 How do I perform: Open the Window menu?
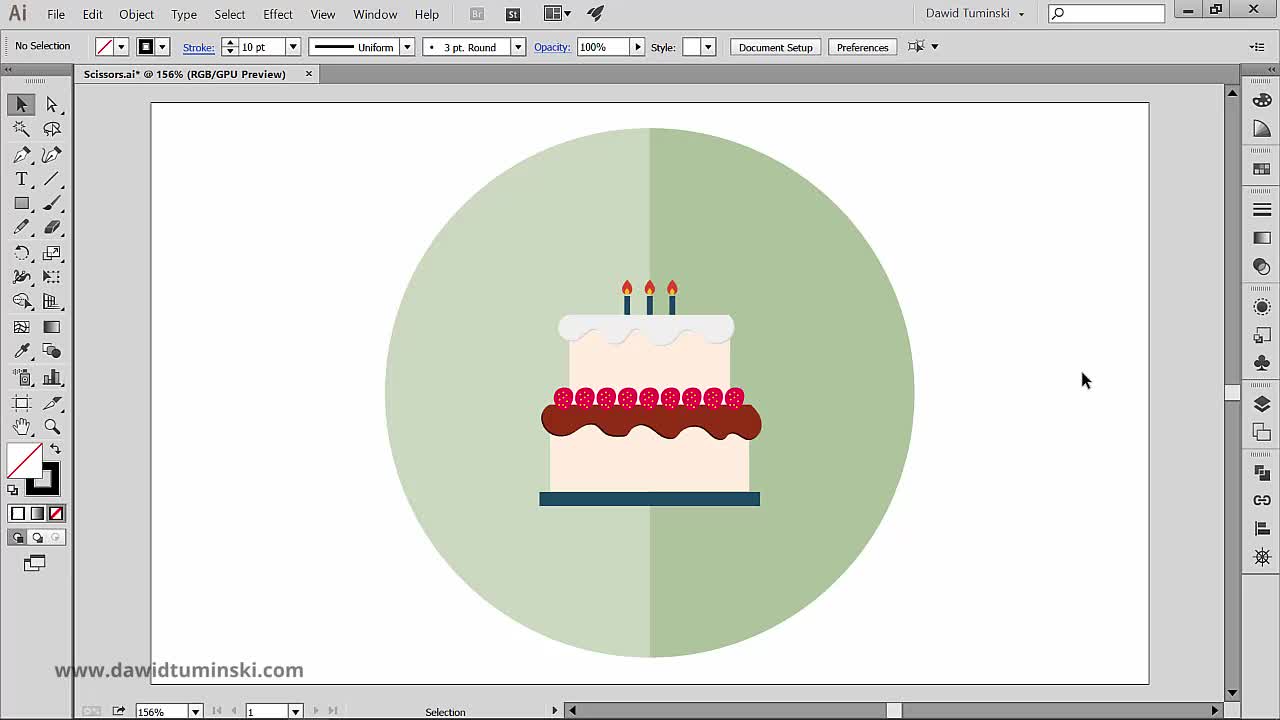[375, 14]
